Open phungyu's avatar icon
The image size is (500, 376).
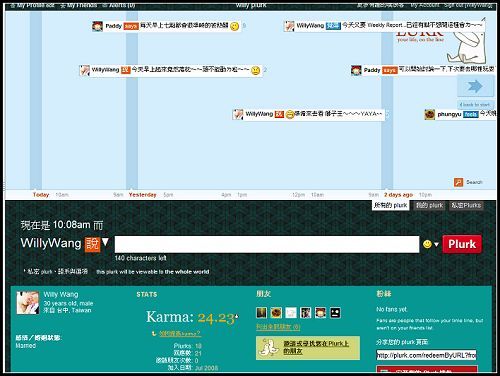pyautogui.click(x=430, y=114)
